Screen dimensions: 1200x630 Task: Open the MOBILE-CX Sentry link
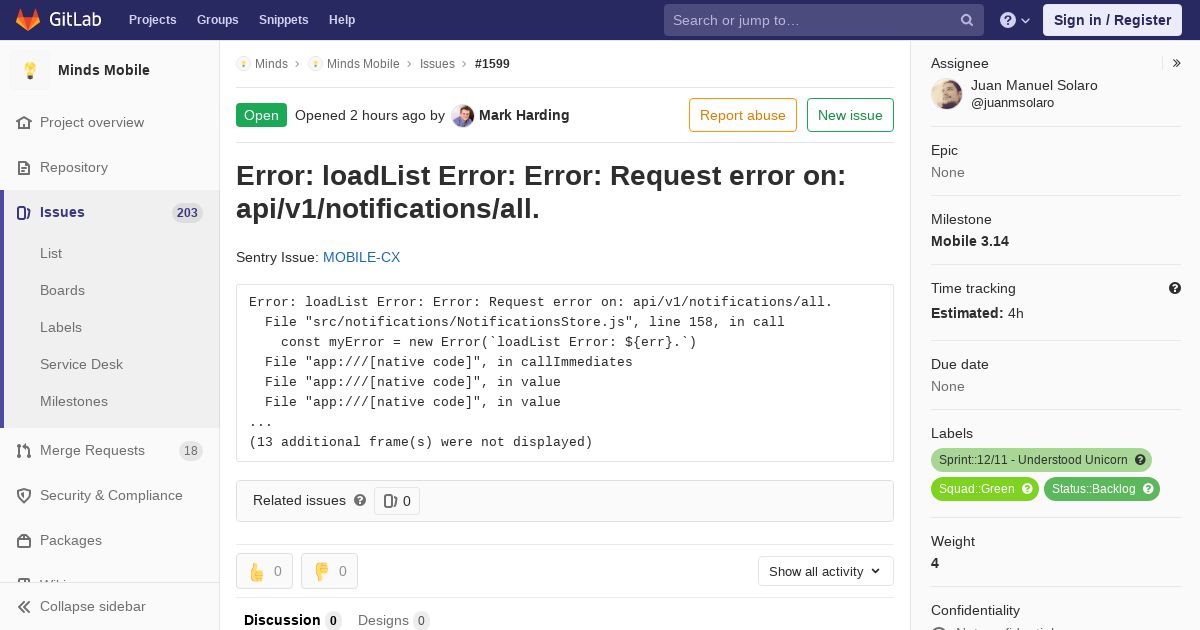pyautogui.click(x=361, y=257)
